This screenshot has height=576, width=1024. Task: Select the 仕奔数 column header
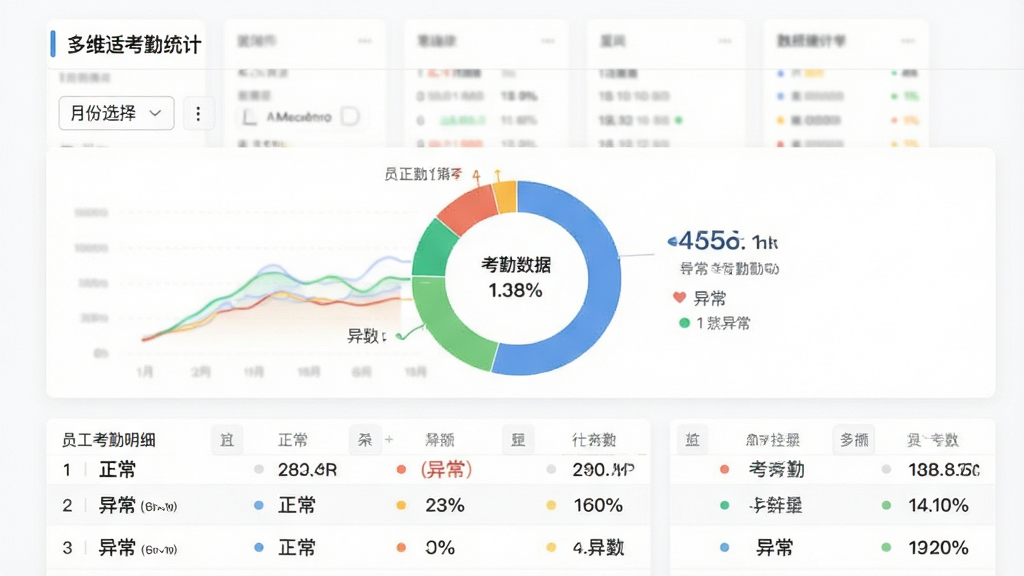[594, 440]
